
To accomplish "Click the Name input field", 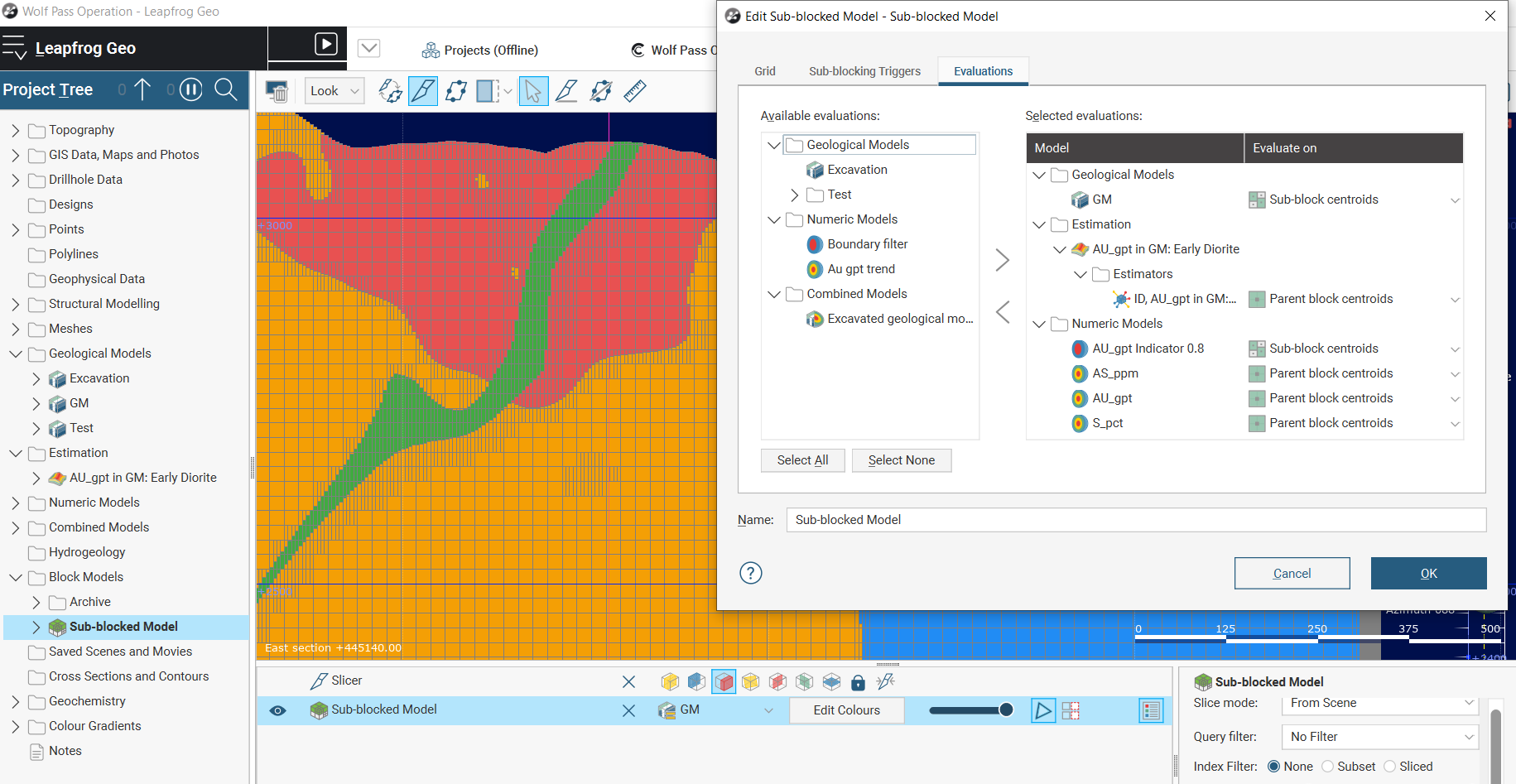I will 1136,520.
